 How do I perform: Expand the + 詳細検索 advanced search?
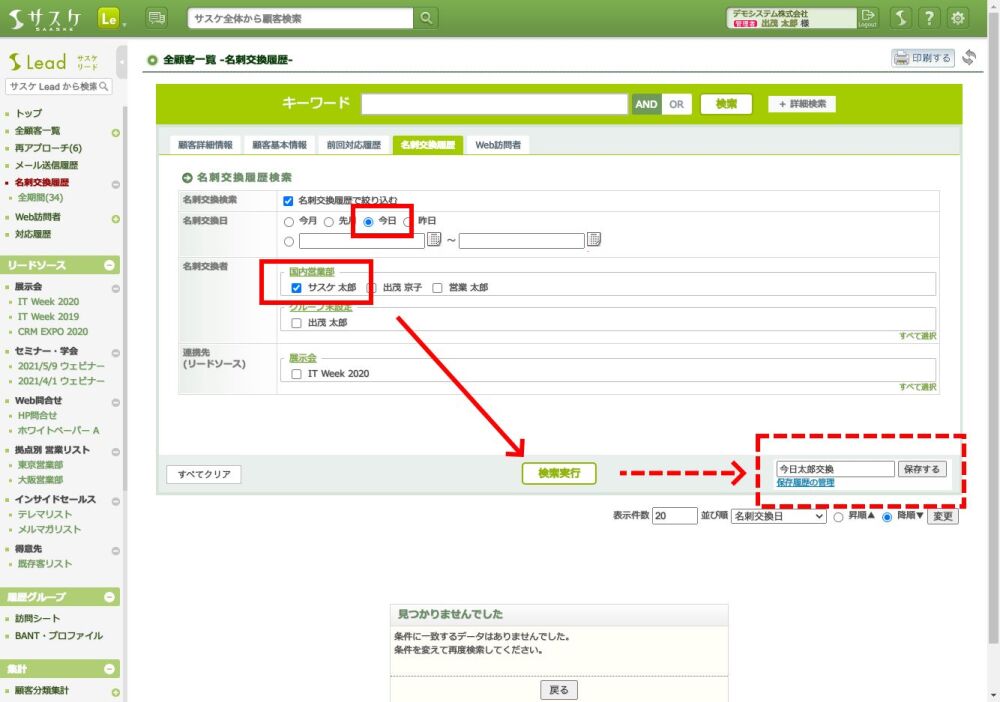801,104
